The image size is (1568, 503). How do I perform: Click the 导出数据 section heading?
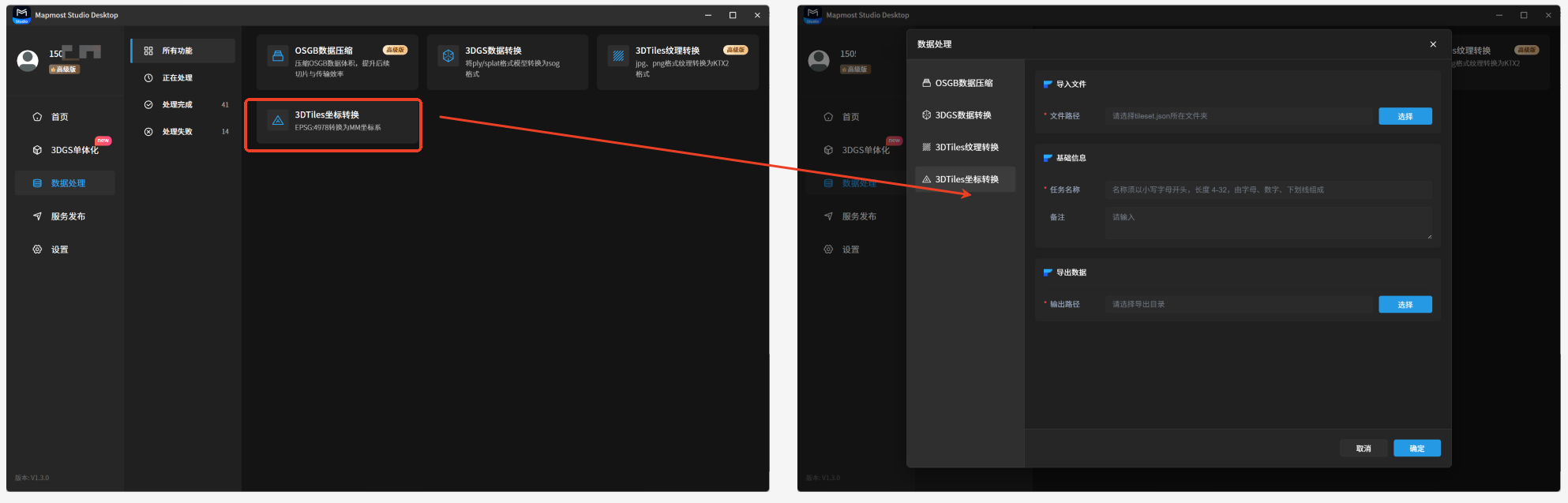coord(1071,272)
